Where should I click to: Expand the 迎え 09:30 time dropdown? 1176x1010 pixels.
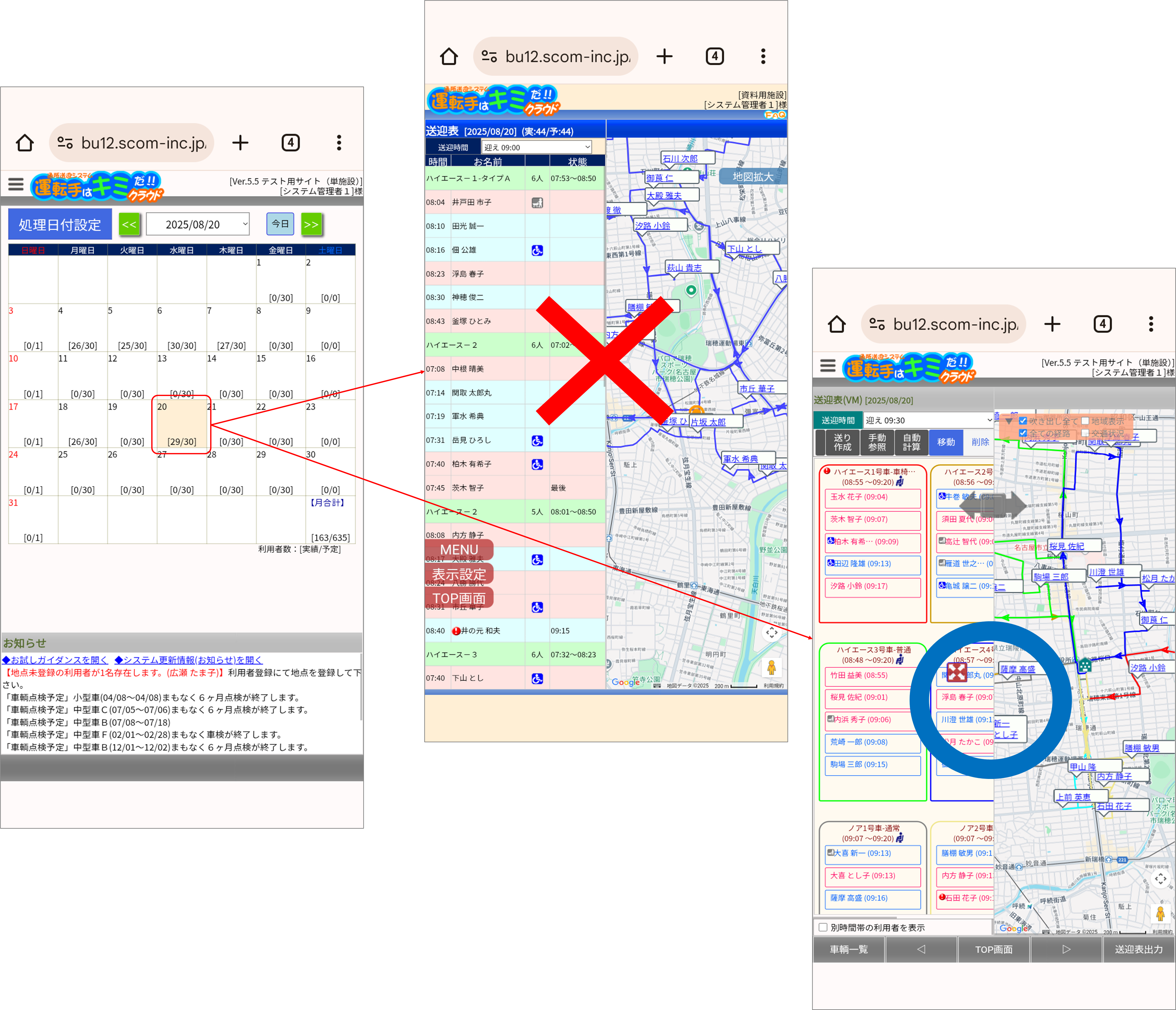click(928, 421)
